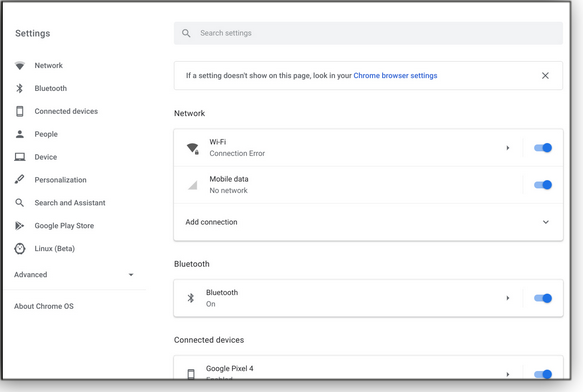Go to Network section in sidebar
Viewport: 583px width, 392px height.
point(49,65)
